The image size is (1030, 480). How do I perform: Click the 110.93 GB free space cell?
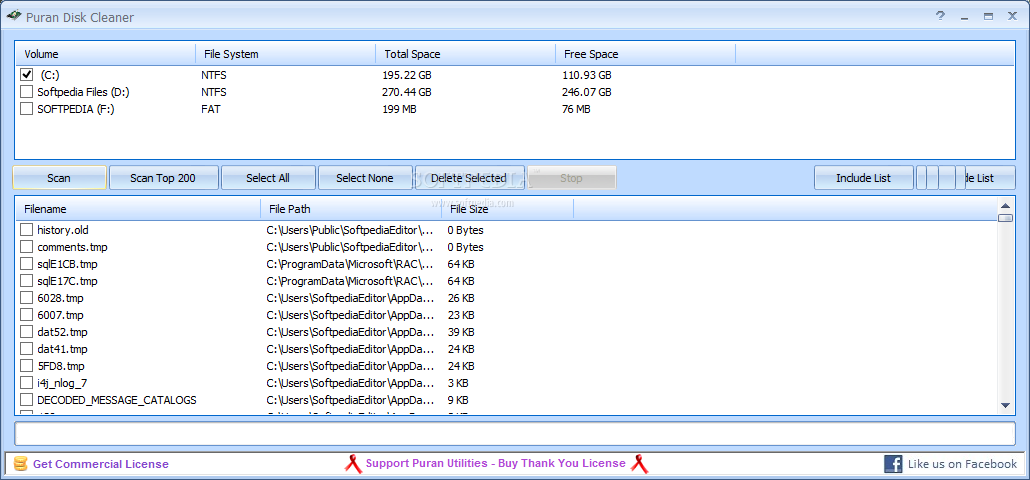pos(587,76)
